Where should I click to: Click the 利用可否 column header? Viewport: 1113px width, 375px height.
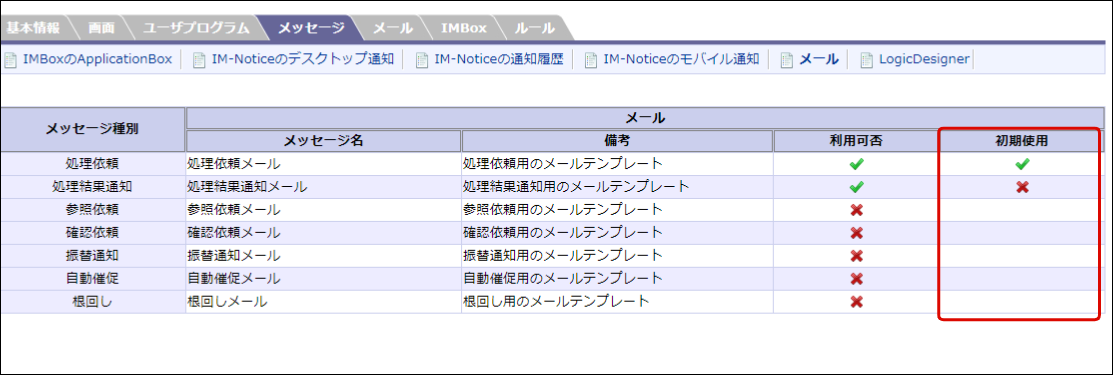pos(856,141)
